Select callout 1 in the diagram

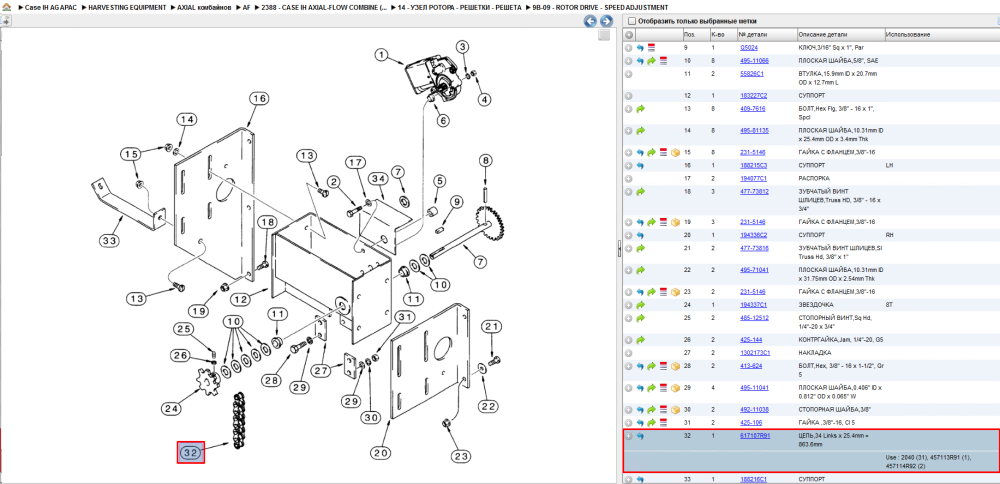coord(381,55)
